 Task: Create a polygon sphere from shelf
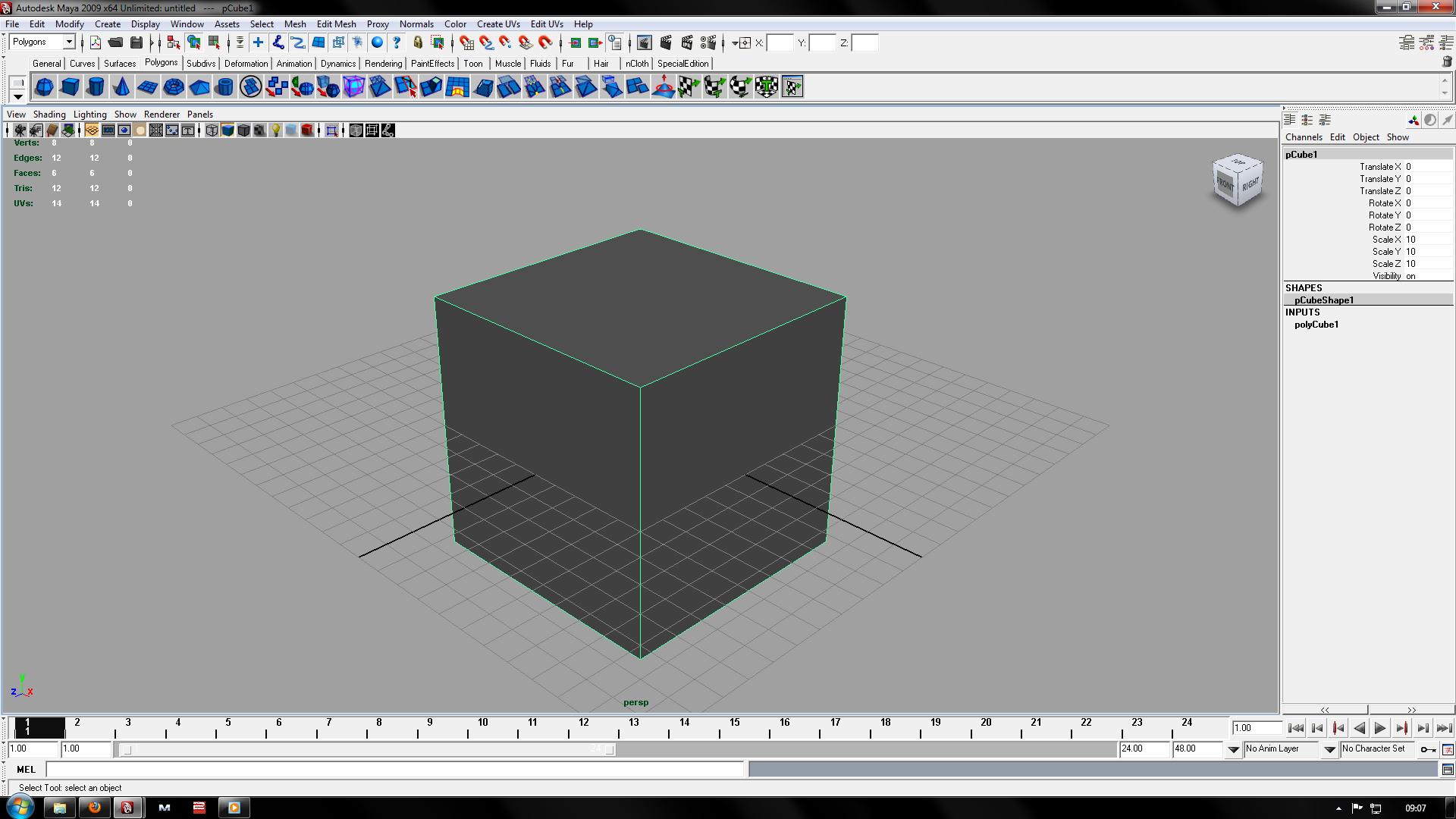(44, 87)
